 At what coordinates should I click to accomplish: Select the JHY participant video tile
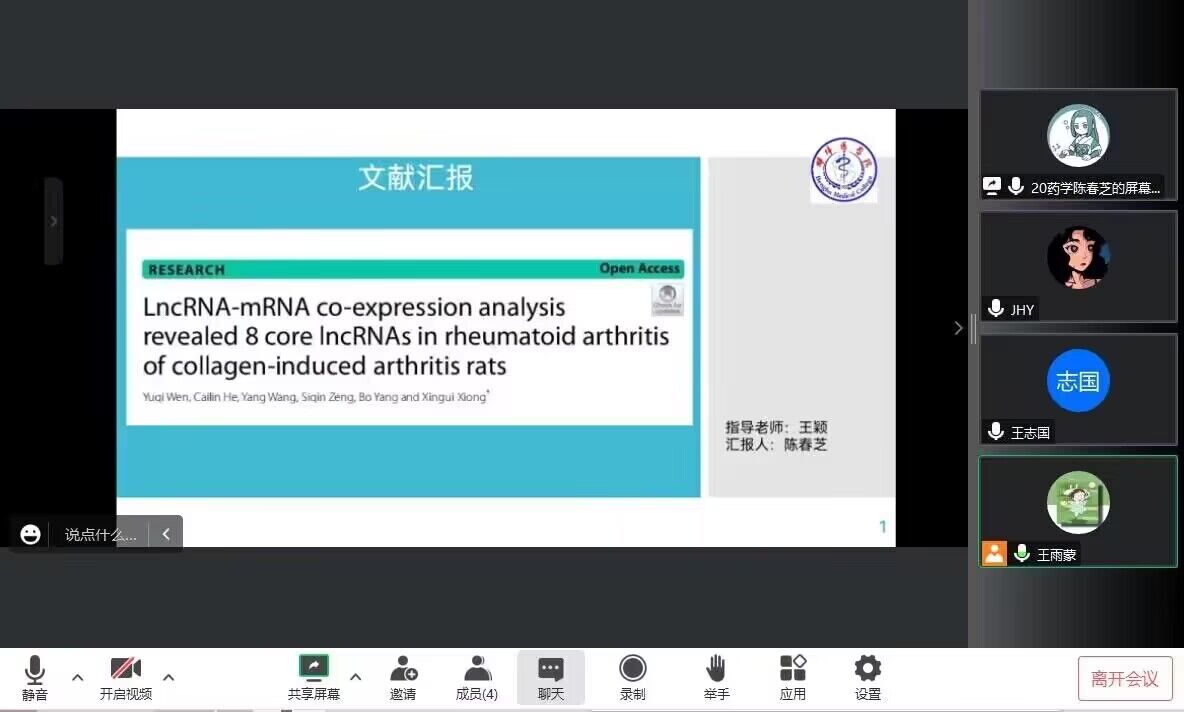tap(1077, 266)
